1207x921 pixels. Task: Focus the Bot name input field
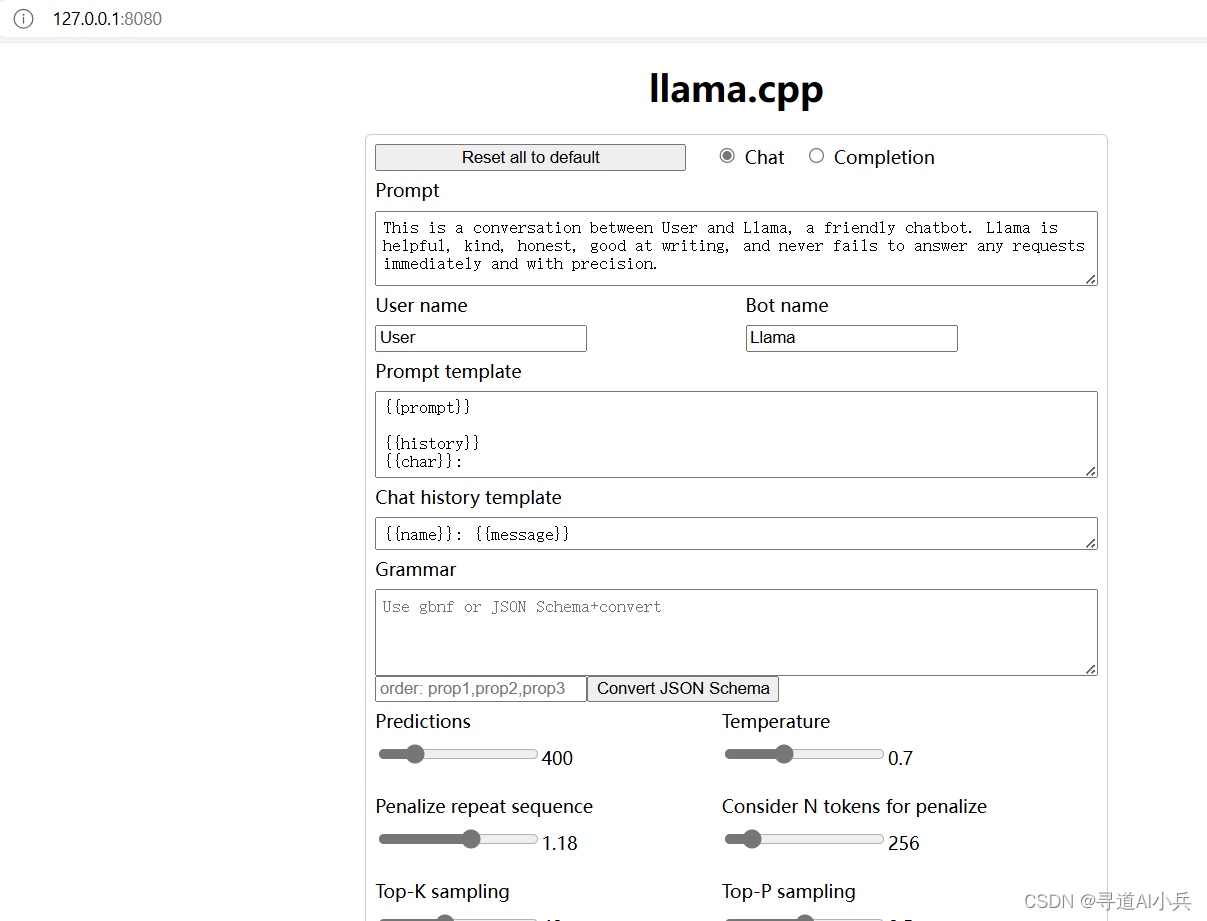click(x=851, y=338)
